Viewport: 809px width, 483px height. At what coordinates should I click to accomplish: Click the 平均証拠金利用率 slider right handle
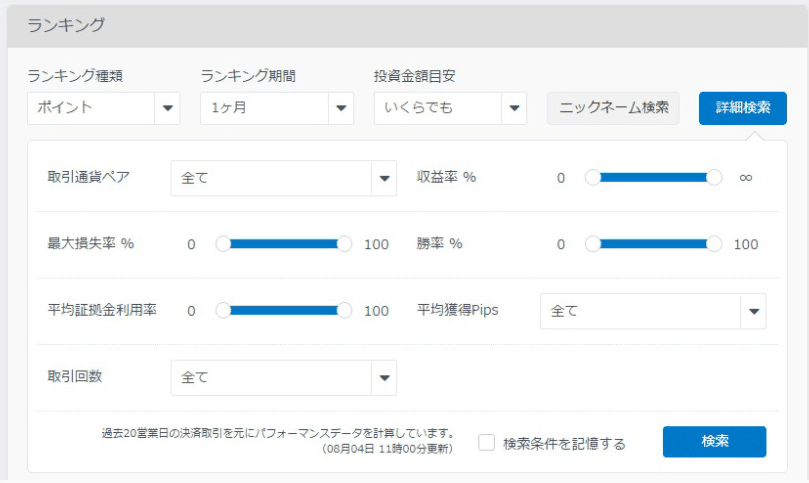click(344, 311)
